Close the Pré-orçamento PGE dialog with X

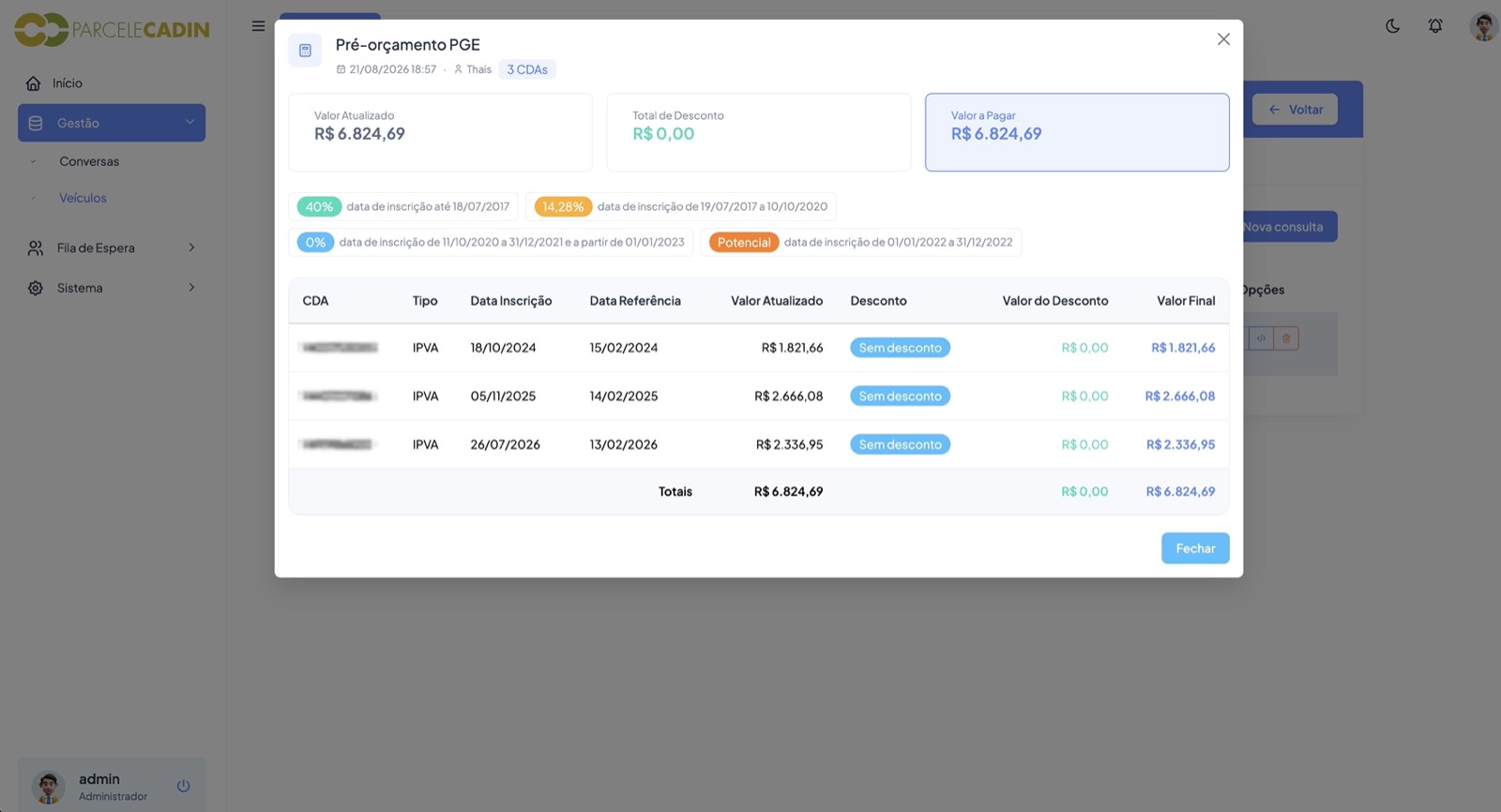pos(1223,39)
